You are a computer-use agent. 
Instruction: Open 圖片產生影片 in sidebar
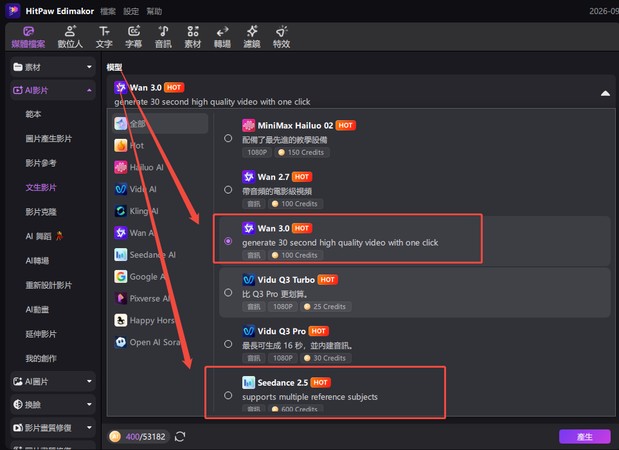(x=49, y=139)
